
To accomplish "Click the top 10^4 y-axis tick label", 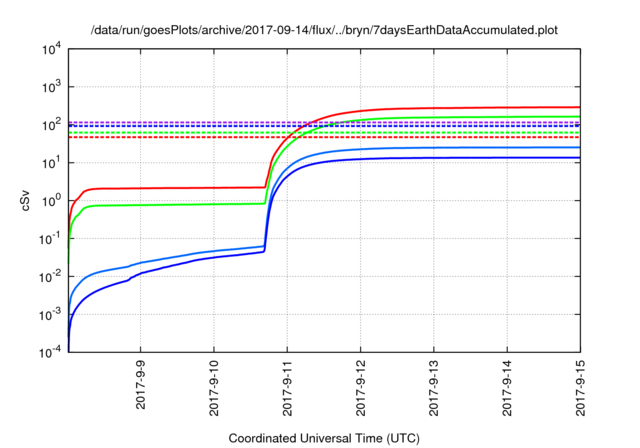I will pyautogui.click(x=49, y=49).
